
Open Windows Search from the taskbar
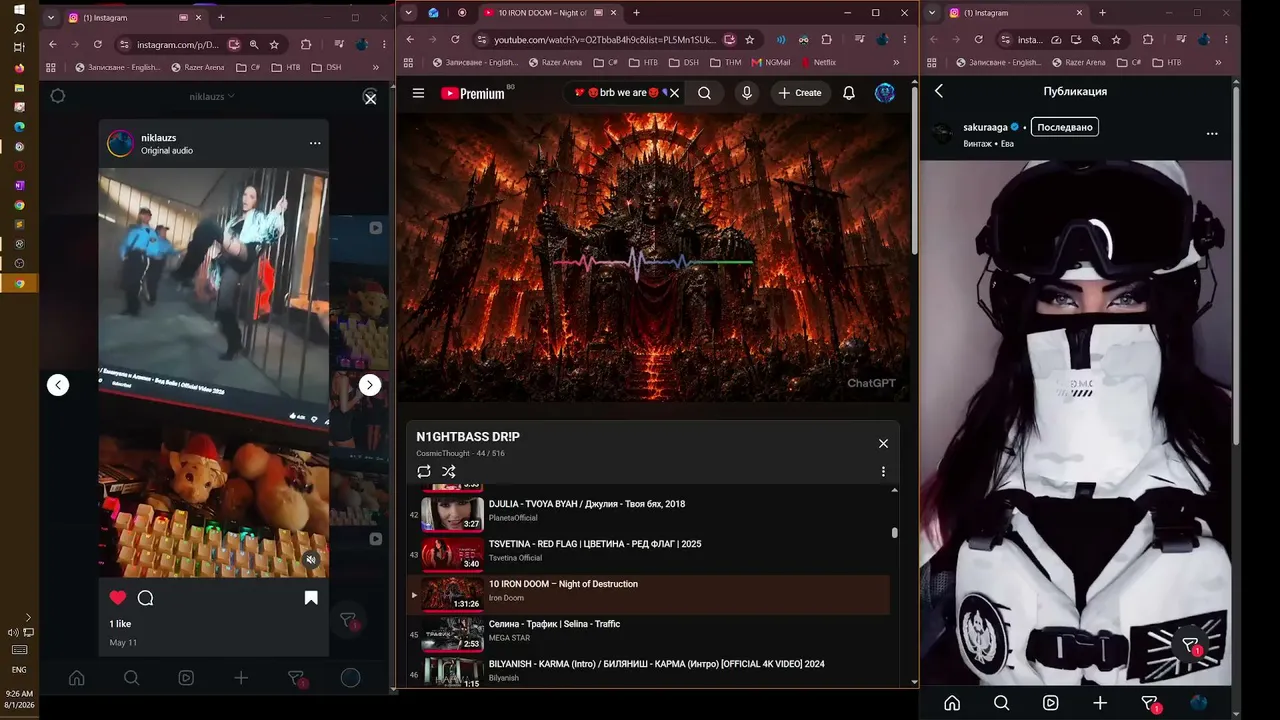coord(19,28)
